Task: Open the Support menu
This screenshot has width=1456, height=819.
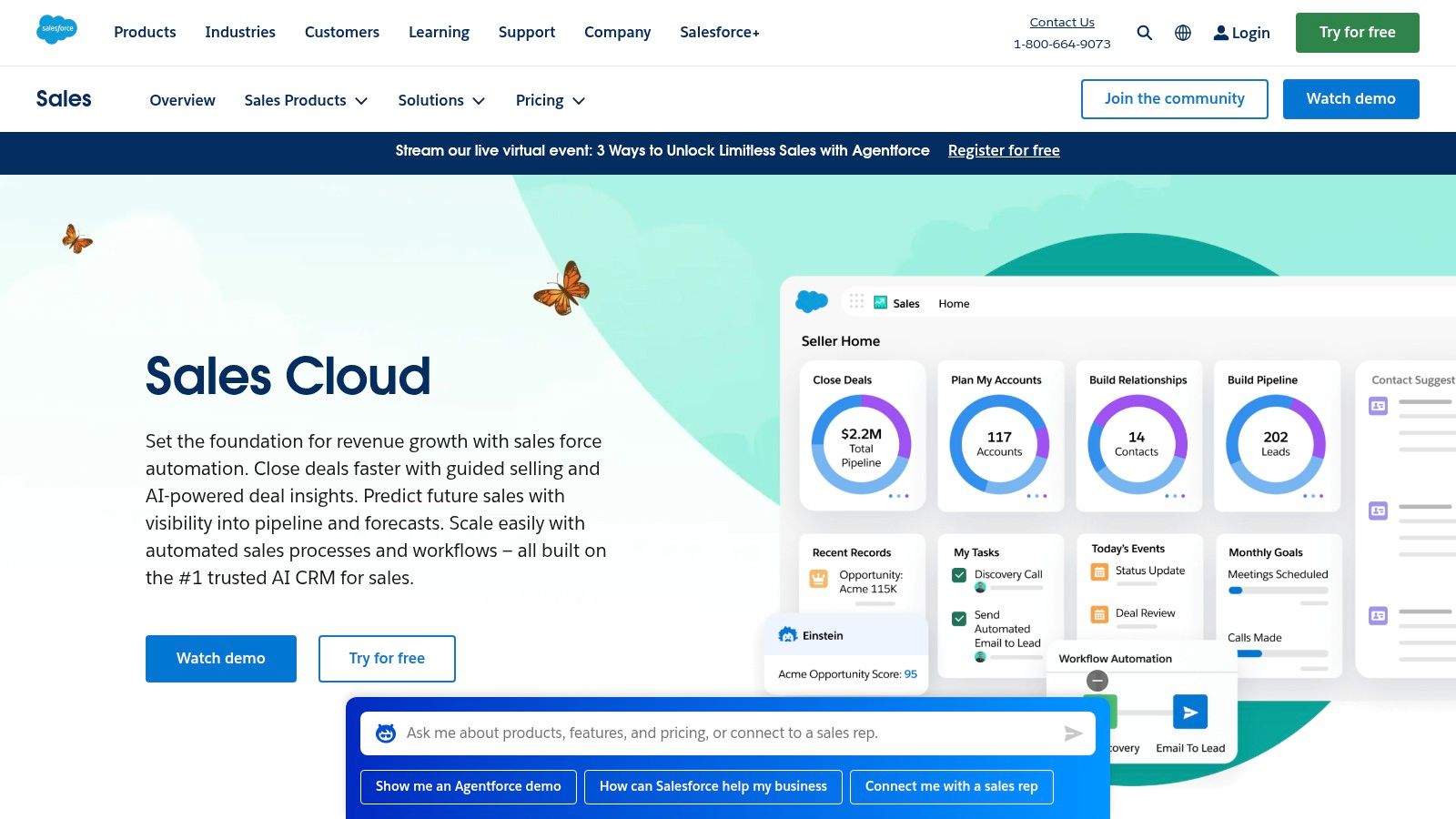Action: point(527,32)
